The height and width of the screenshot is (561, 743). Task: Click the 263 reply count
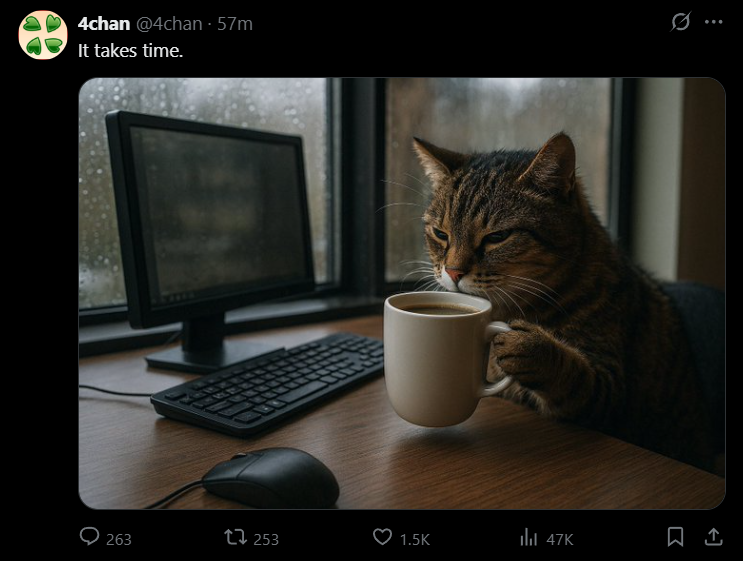[118, 539]
